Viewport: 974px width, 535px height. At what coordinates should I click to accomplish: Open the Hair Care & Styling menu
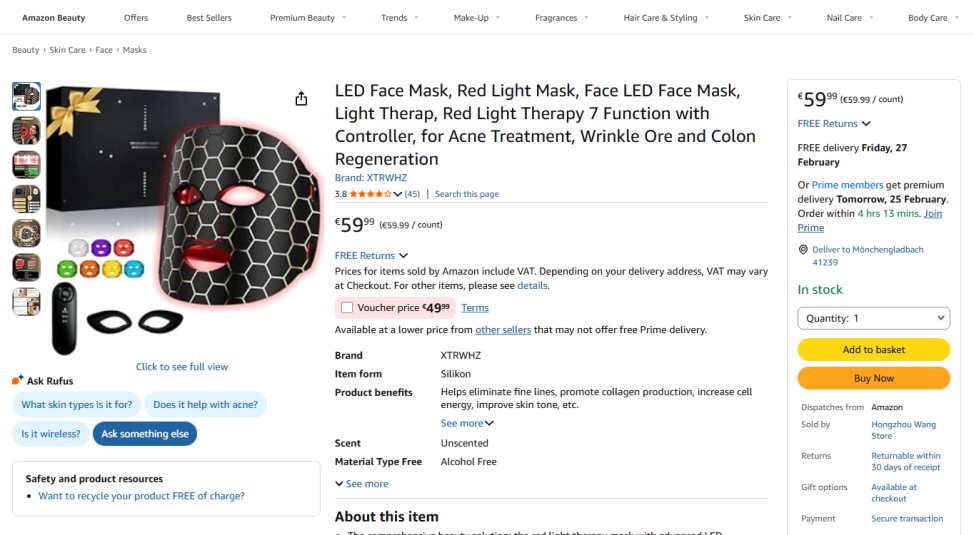click(666, 18)
